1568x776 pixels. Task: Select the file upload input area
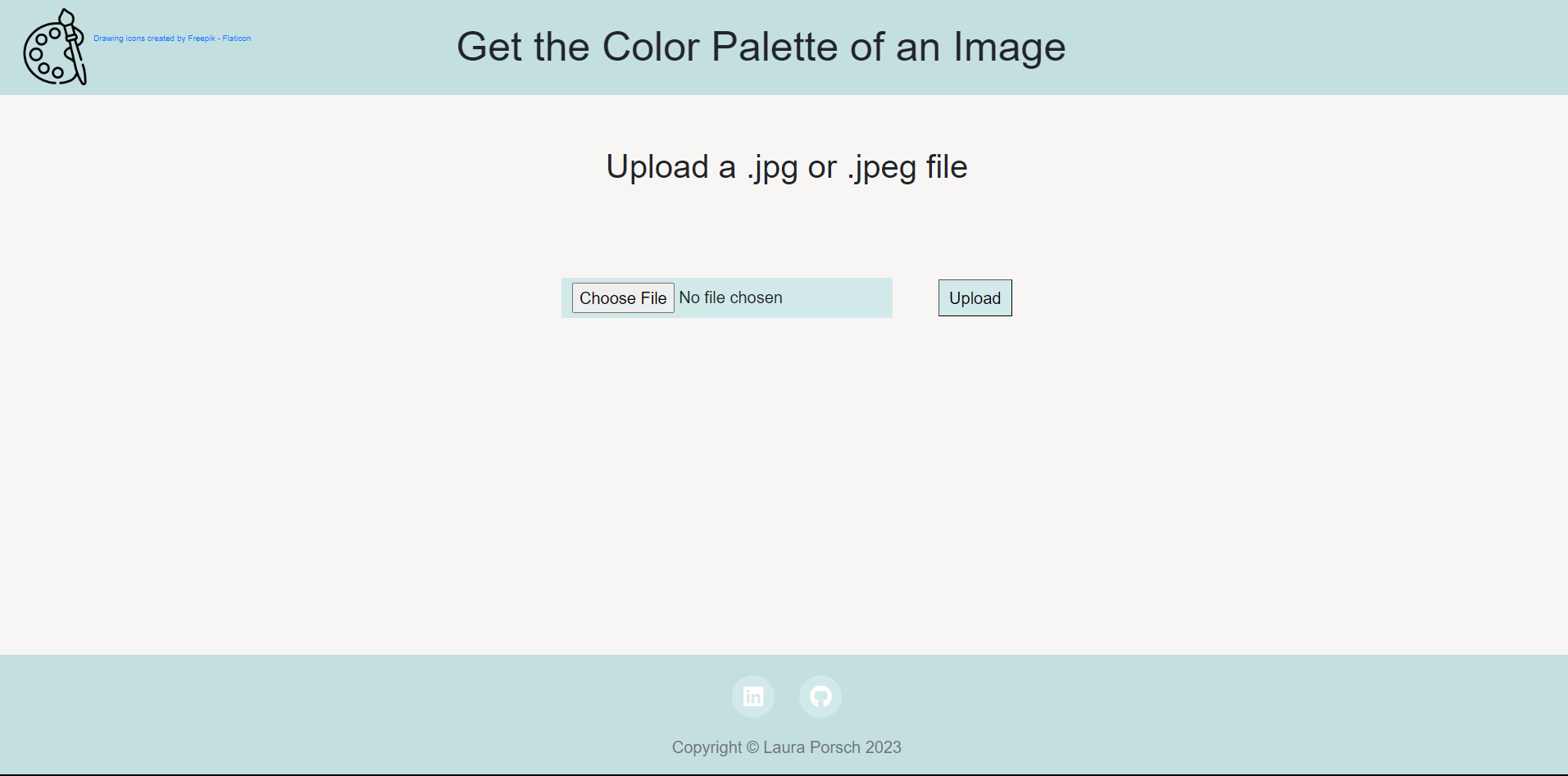click(x=726, y=297)
